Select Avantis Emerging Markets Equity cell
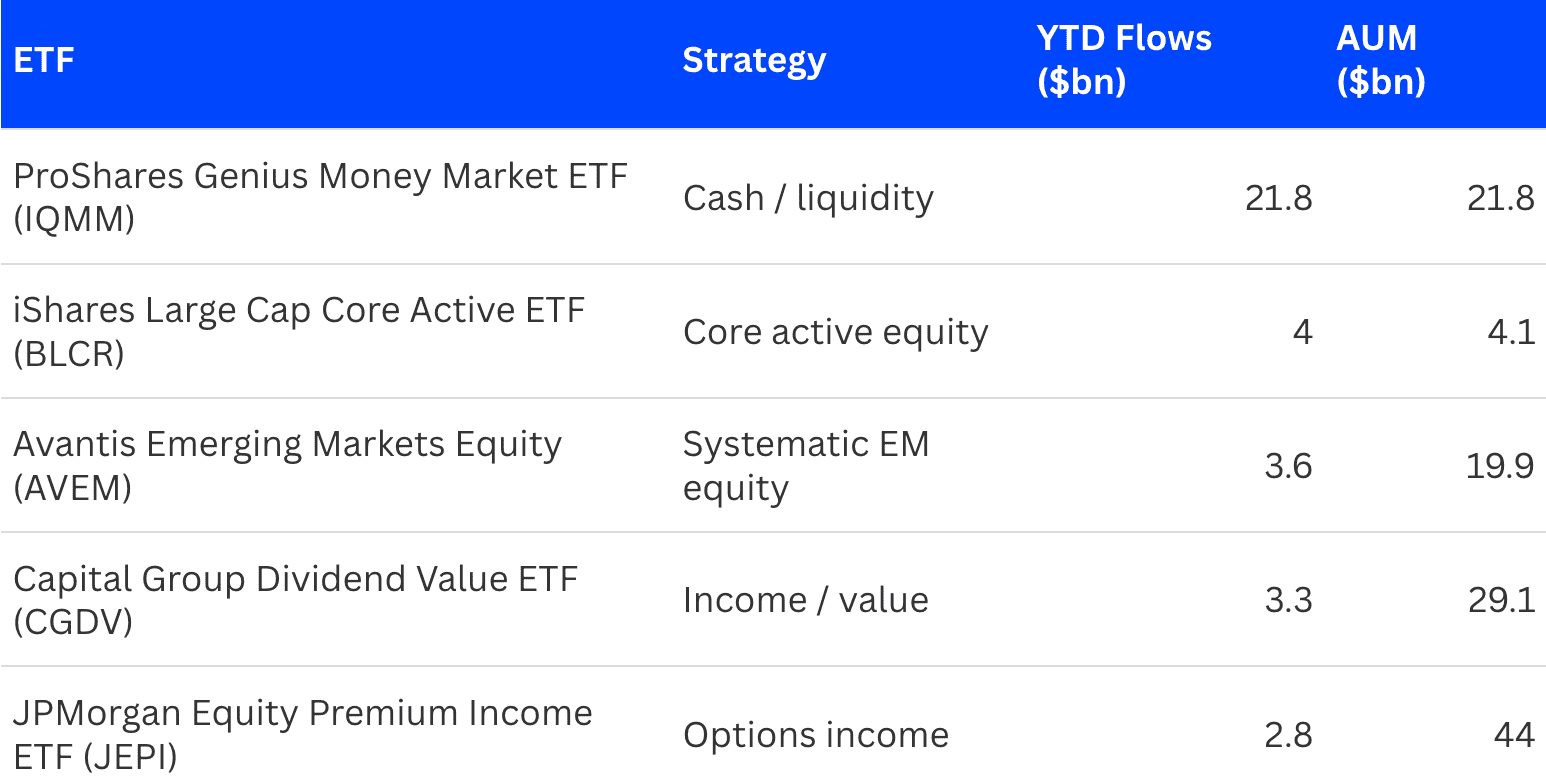 (x=288, y=465)
